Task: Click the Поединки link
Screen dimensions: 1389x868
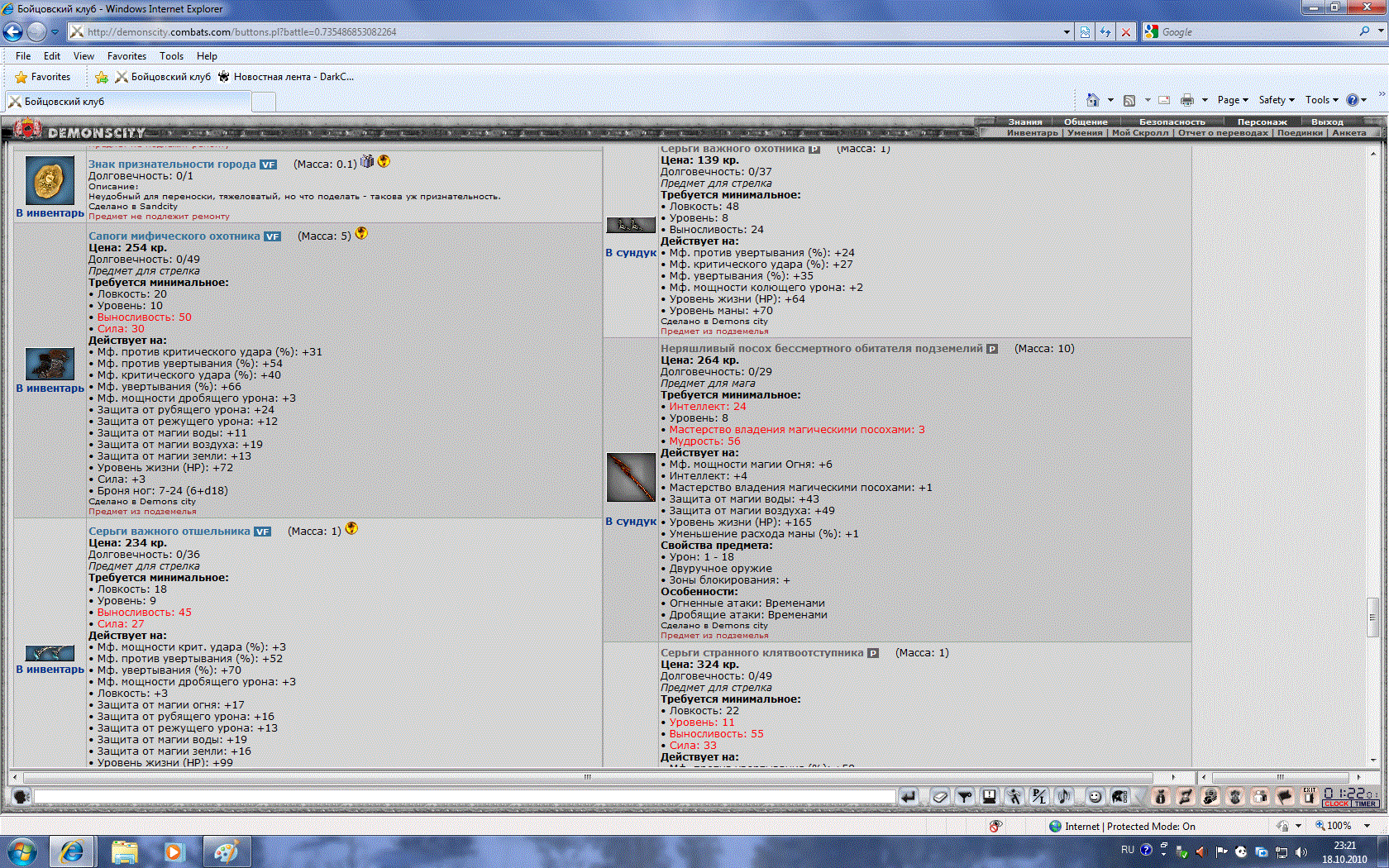Action: click(x=1300, y=133)
